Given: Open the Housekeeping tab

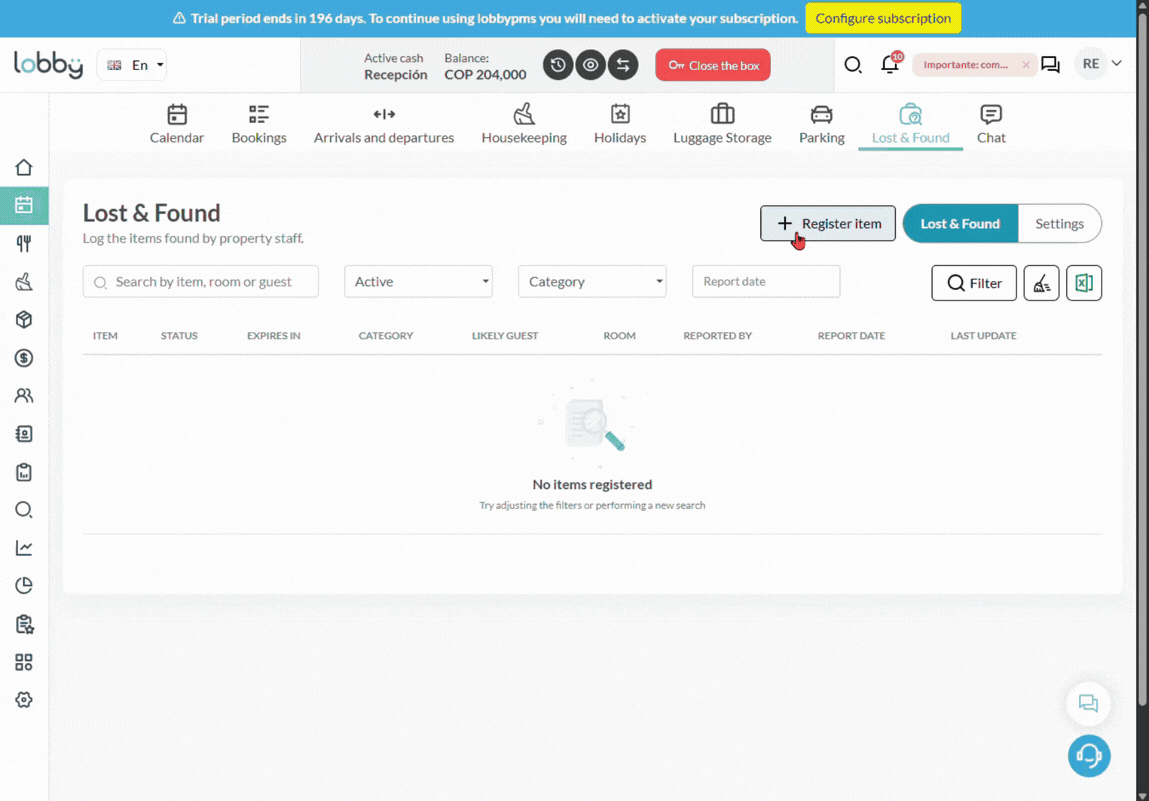Looking at the screenshot, I should pos(524,124).
